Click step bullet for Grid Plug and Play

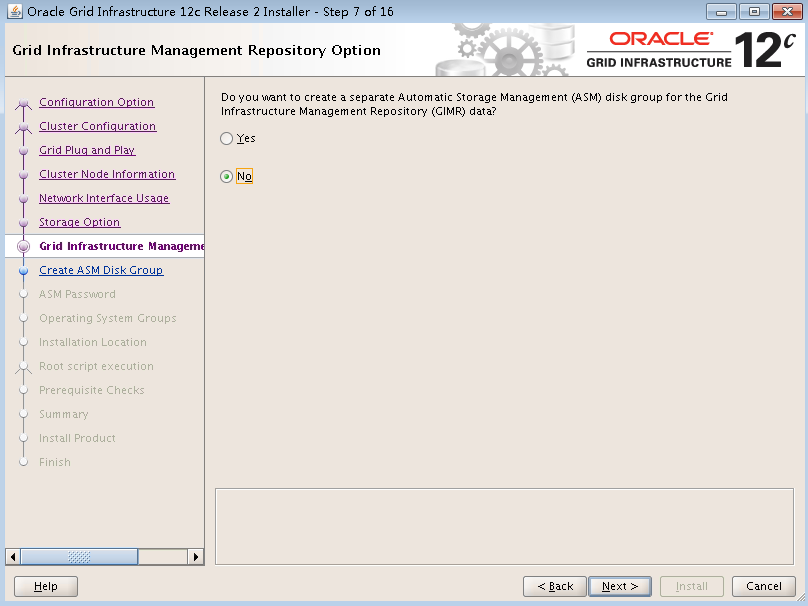click(x=23, y=150)
